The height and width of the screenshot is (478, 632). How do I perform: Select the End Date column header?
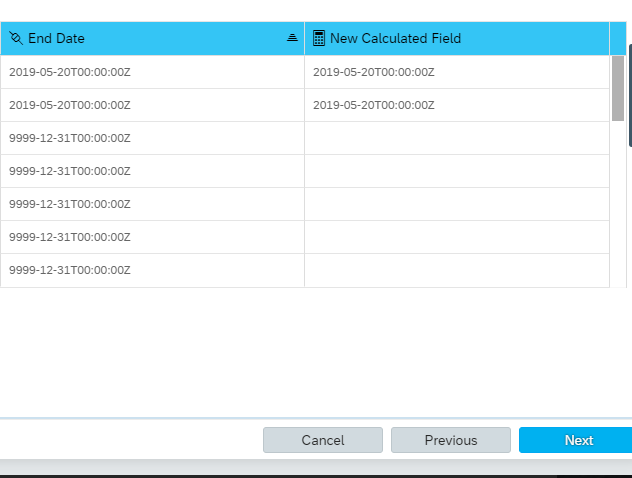point(152,38)
